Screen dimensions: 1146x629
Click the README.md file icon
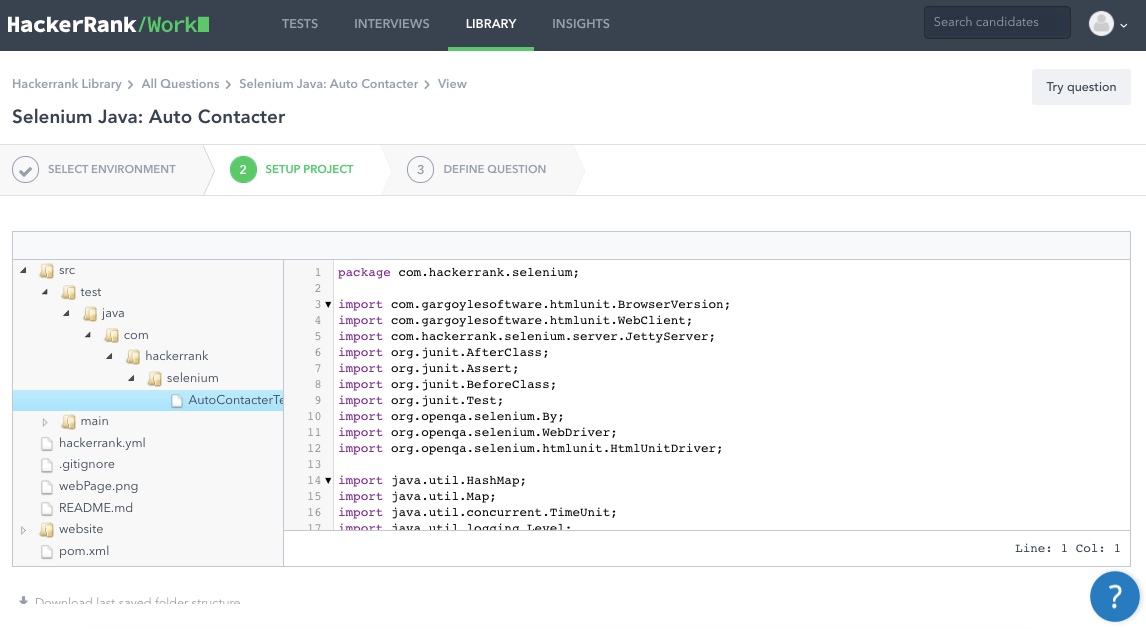47,508
